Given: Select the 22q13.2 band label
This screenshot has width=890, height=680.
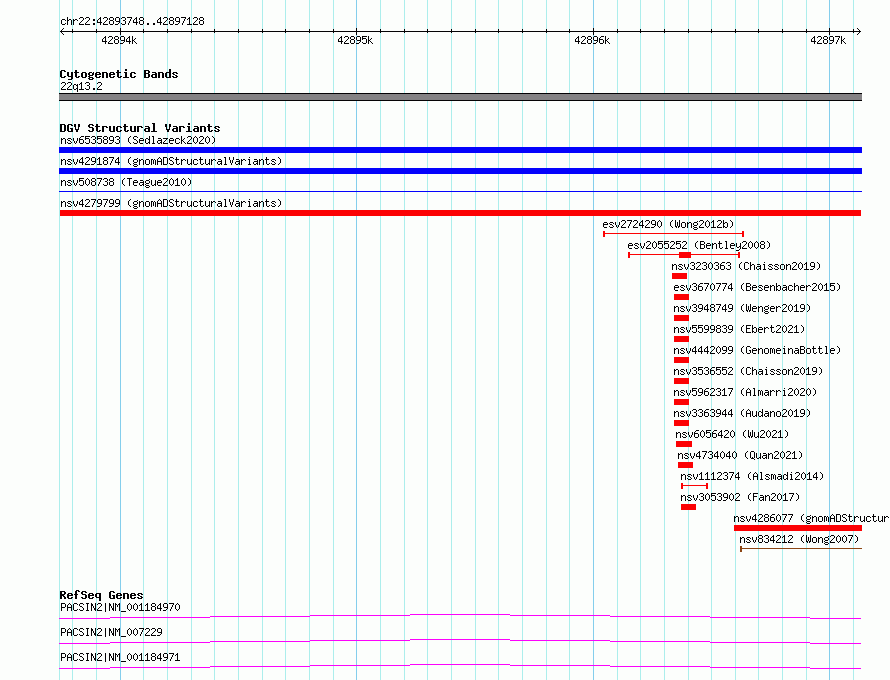Looking at the screenshot, I should (81, 86).
